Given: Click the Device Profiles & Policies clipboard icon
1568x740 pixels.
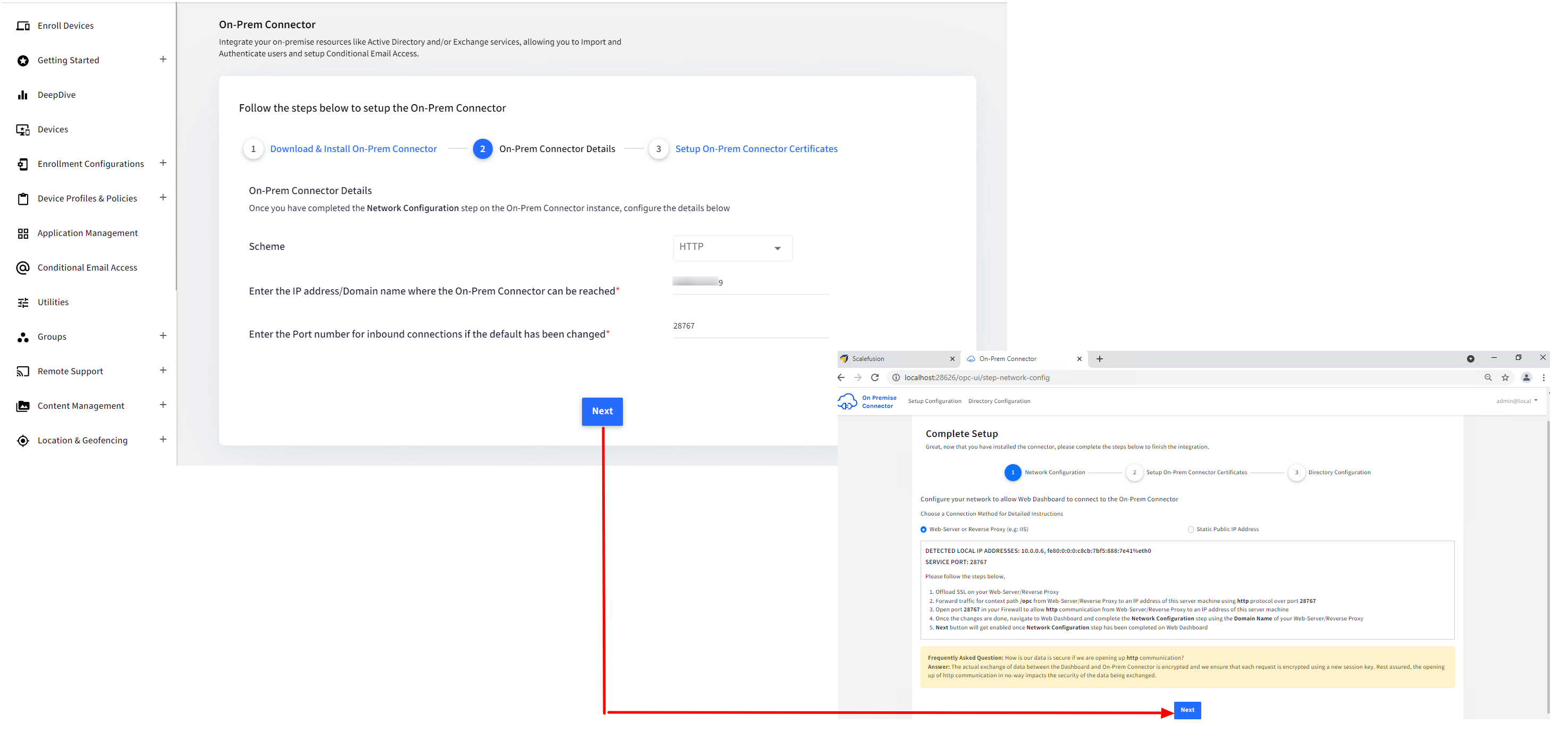Looking at the screenshot, I should coord(23,199).
